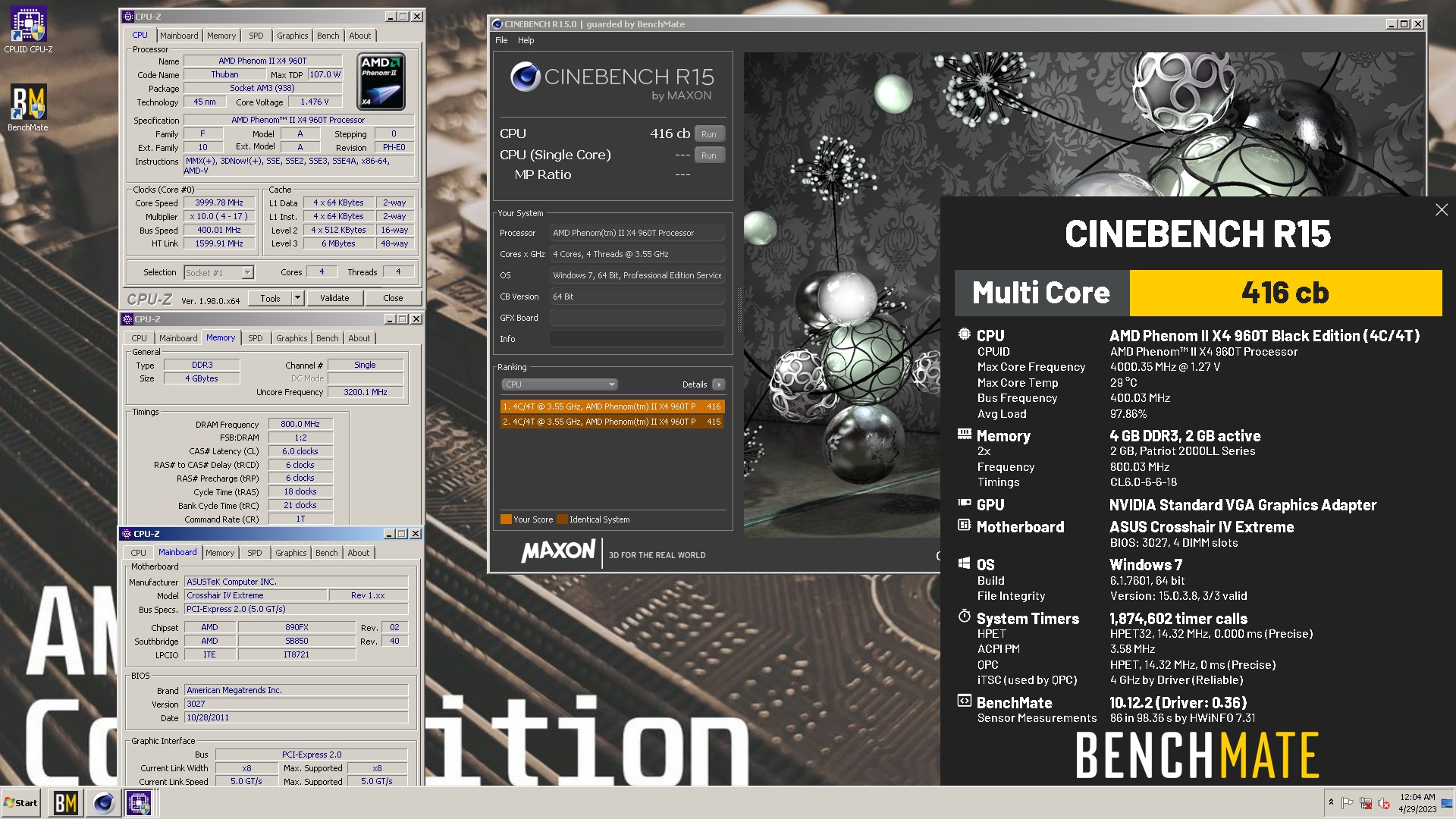The width and height of the screenshot is (1456, 819).
Task: Select ranking entry 1 with score 416
Action: point(612,406)
